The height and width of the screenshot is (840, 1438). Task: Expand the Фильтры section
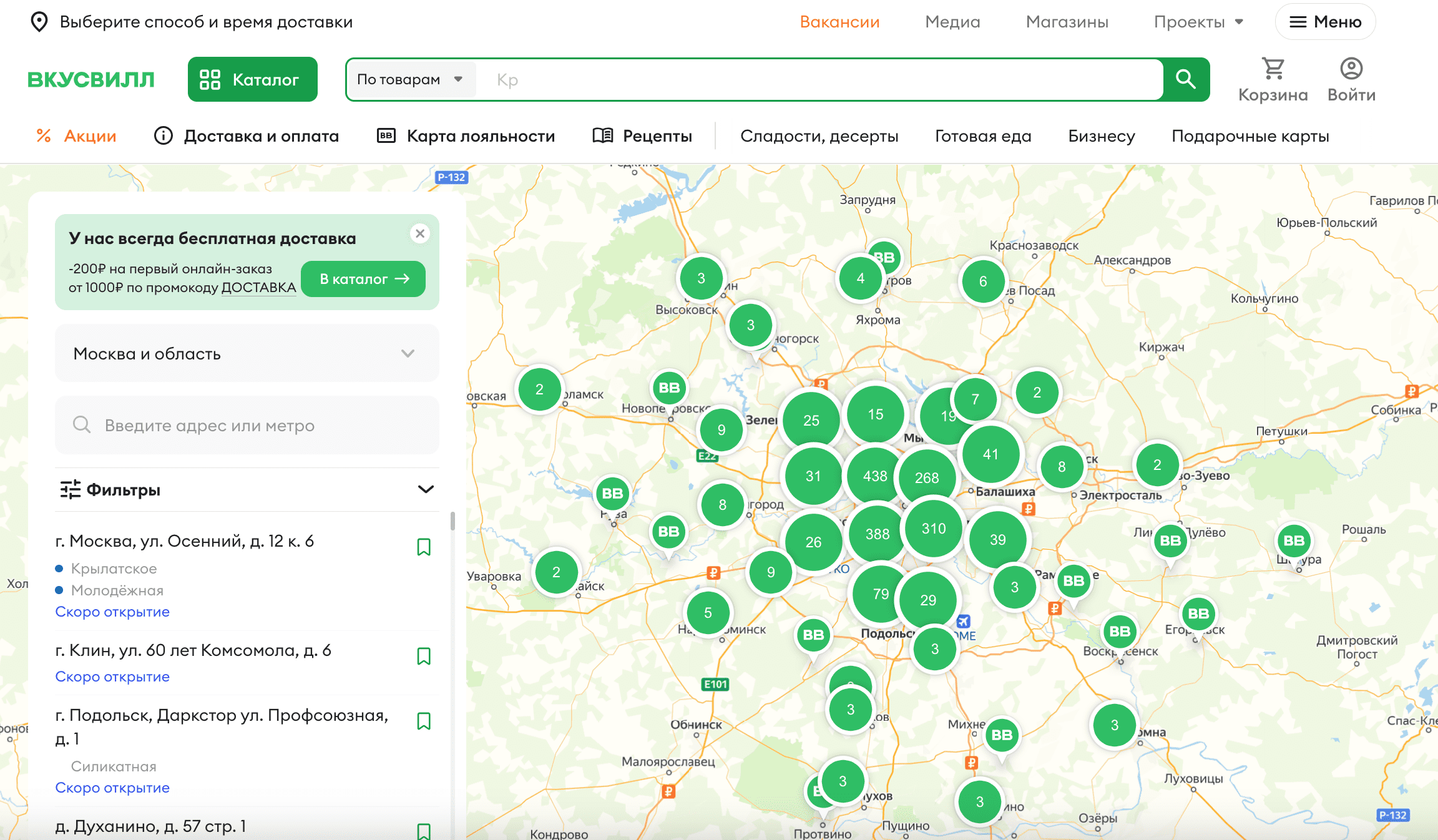click(x=247, y=489)
